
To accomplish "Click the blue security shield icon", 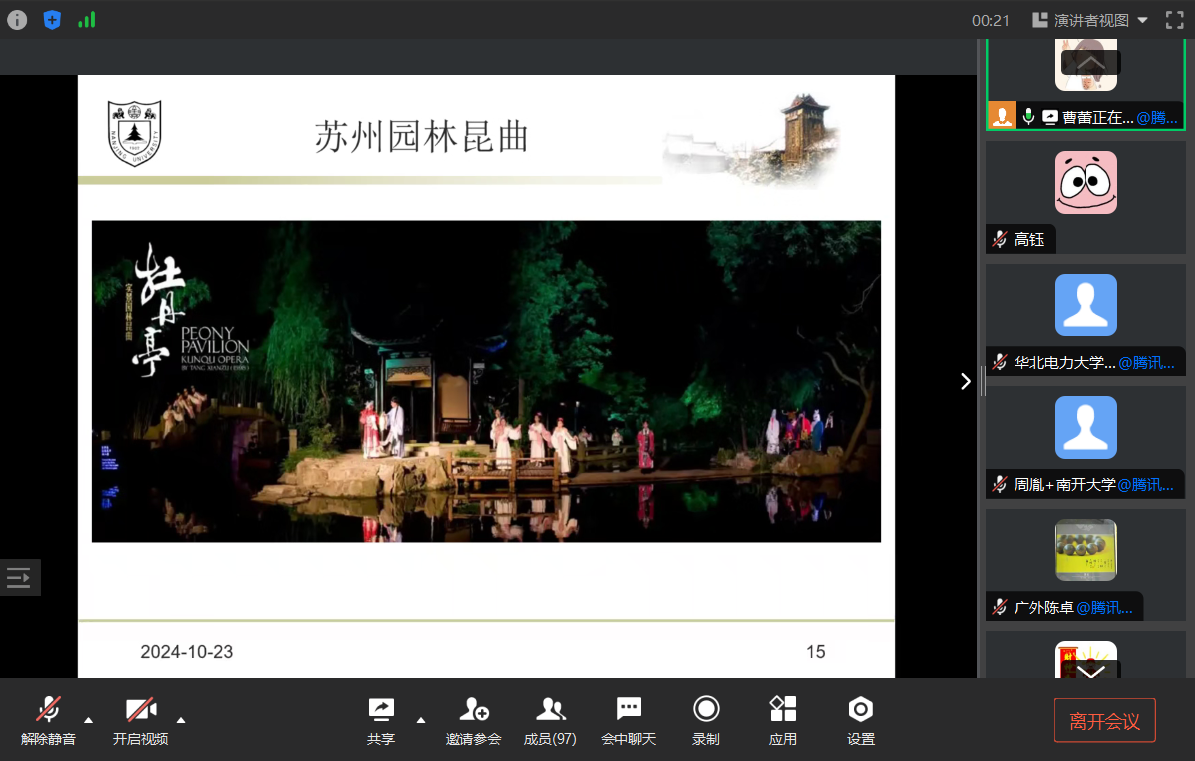I will [x=52, y=20].
